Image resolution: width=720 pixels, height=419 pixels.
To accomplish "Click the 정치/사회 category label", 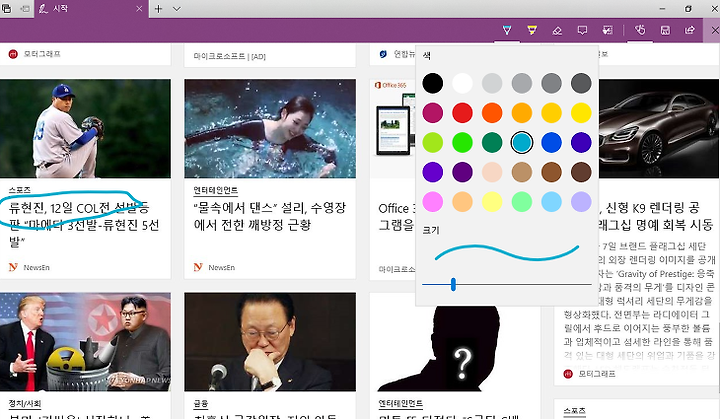I will (x=25, y=403).
